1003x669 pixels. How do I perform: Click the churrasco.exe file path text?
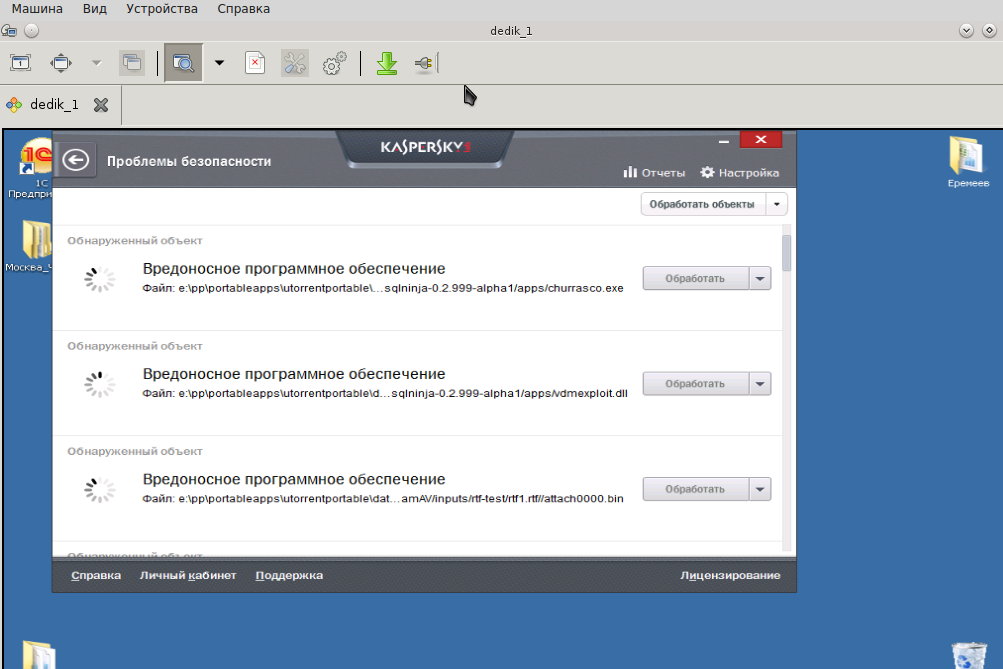tap(383, 288)
